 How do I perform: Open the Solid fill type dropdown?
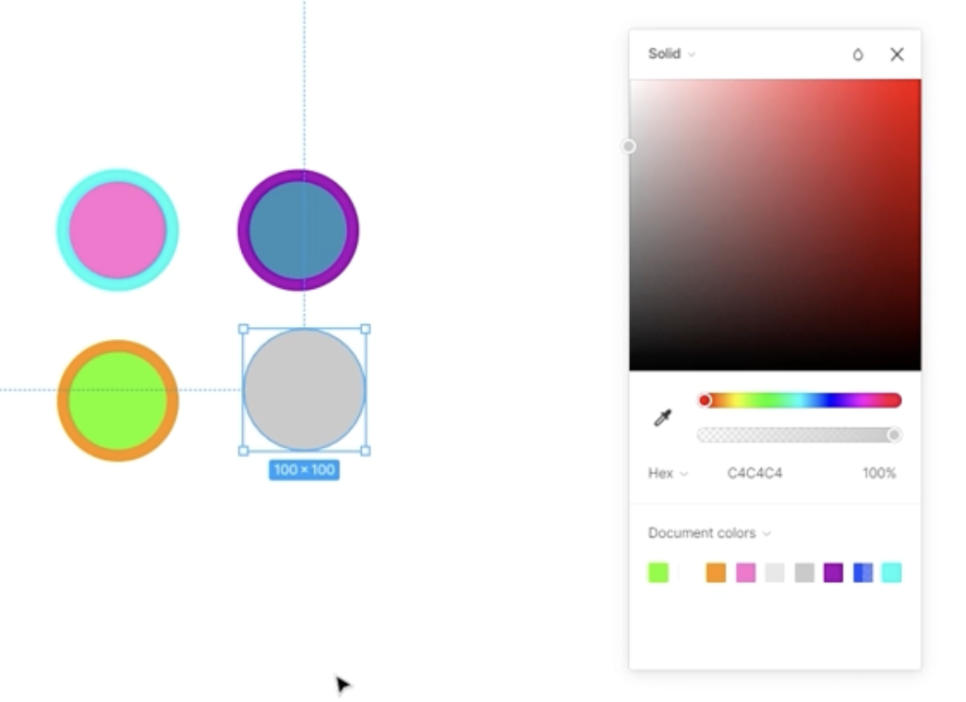pos(672,54)
